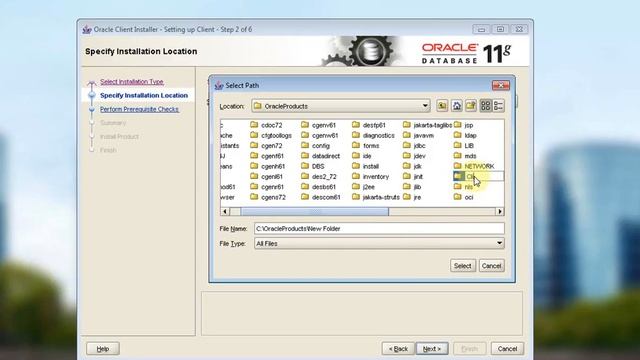This screenshot has width=640, height=360.
Task: Click the right scroll arrow in file list
Action: coord(500,211)
